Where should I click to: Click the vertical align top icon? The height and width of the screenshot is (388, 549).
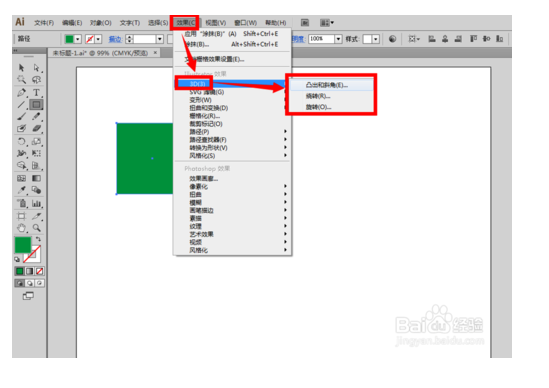pos(473,39)
